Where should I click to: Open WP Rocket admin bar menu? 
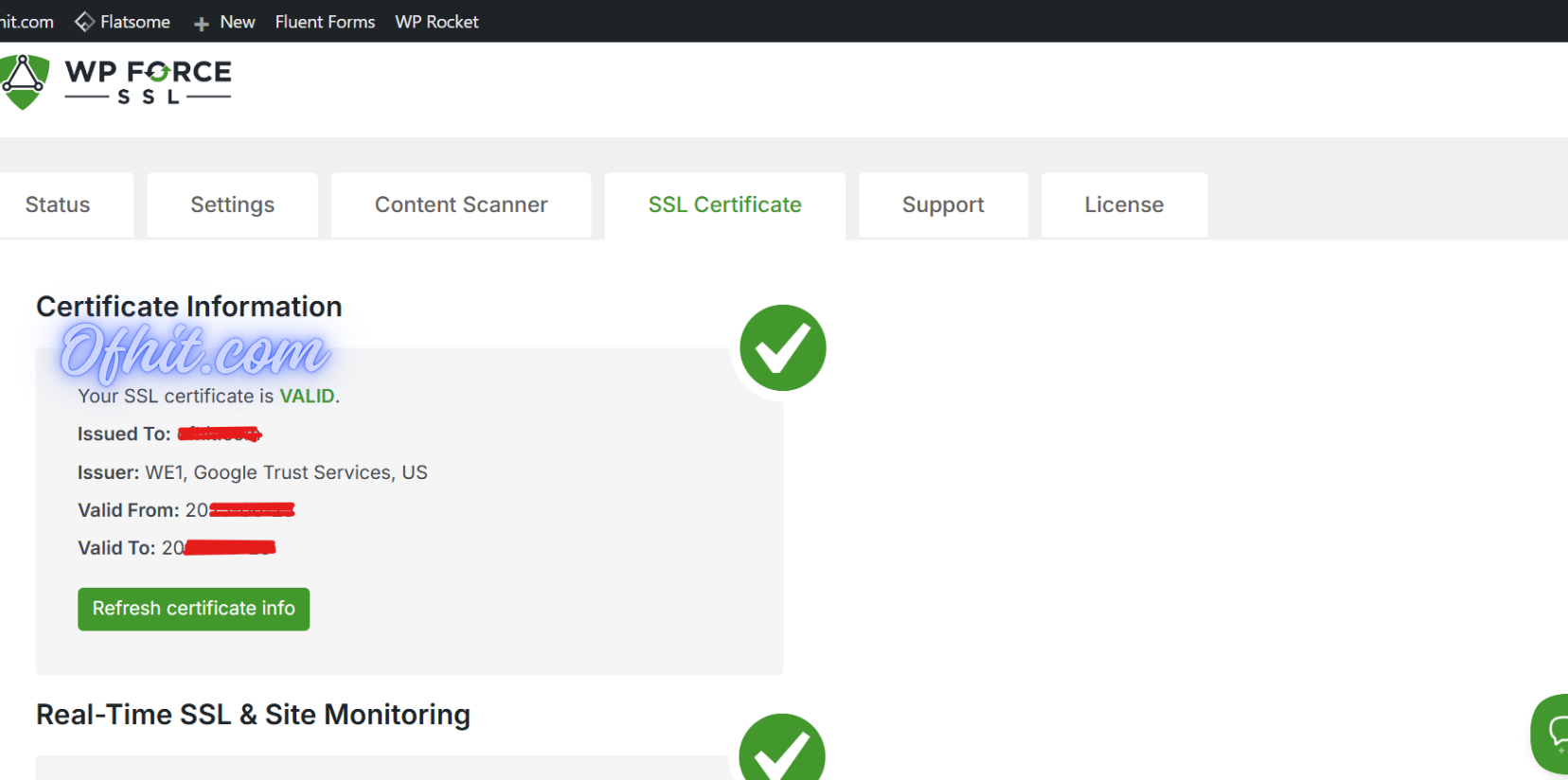pyautogui.click(x=437, y=22)
